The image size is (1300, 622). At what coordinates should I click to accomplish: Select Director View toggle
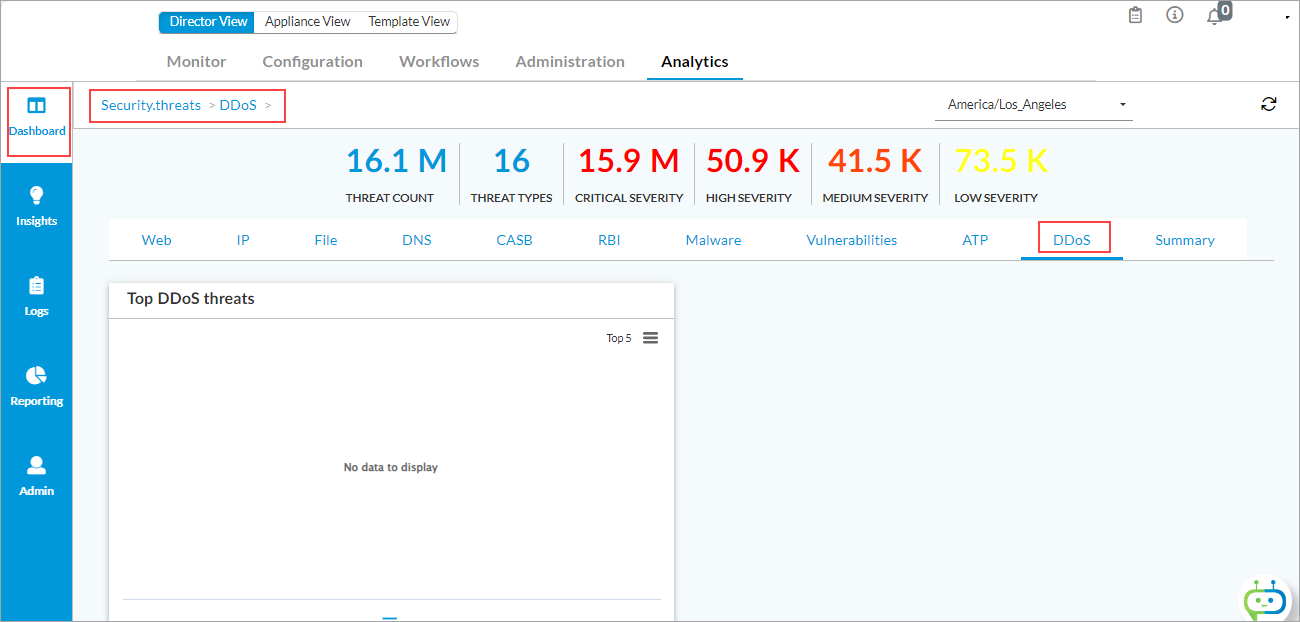click(208, 21)
